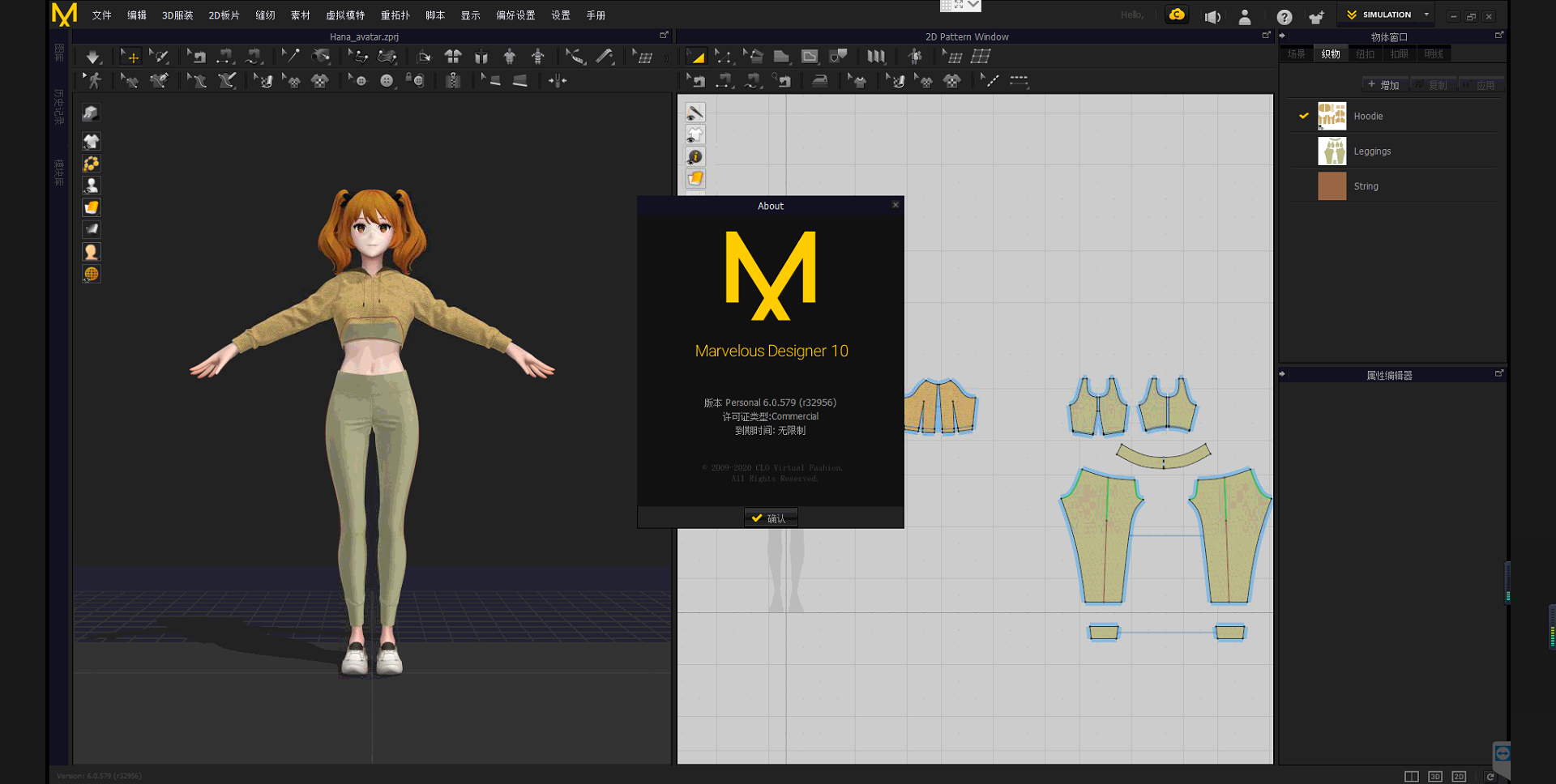Click the Simulate down-arrow icon in 3D toolbar

(92, 57)
